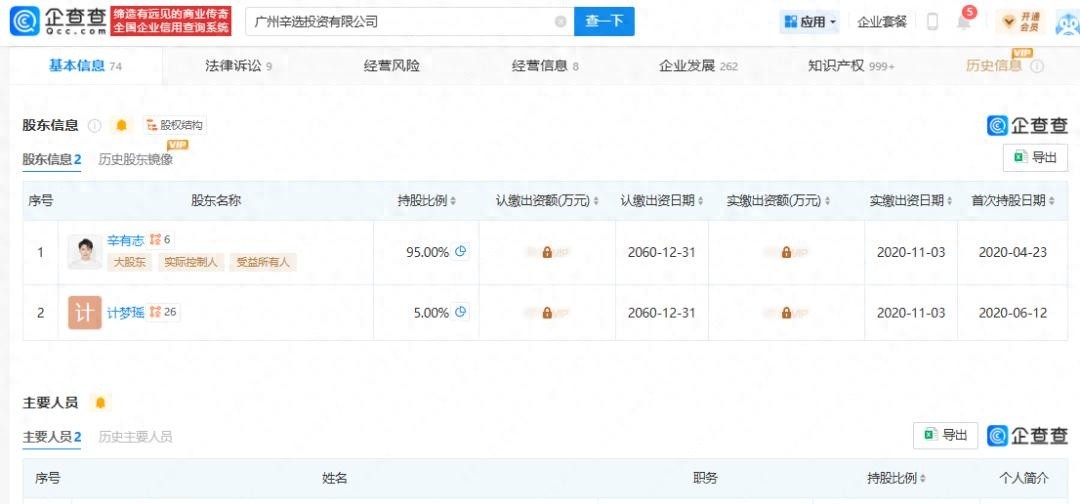Open the user avatar at top right
Image resolution: width=1080 pixels, height=504 pixels.
pos(1067,21)
